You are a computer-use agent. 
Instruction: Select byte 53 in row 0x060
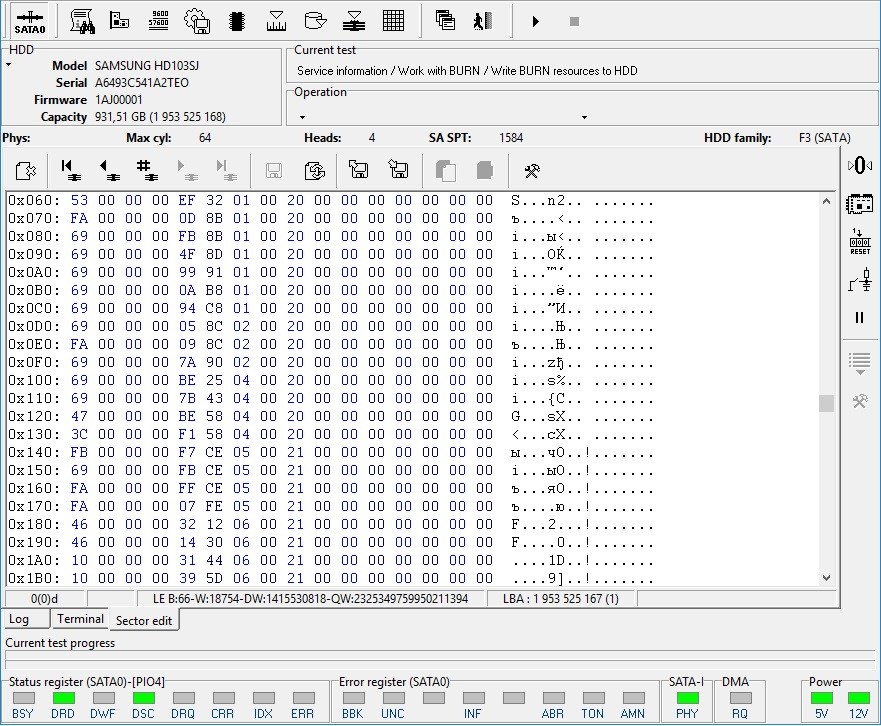click(79, 200)
